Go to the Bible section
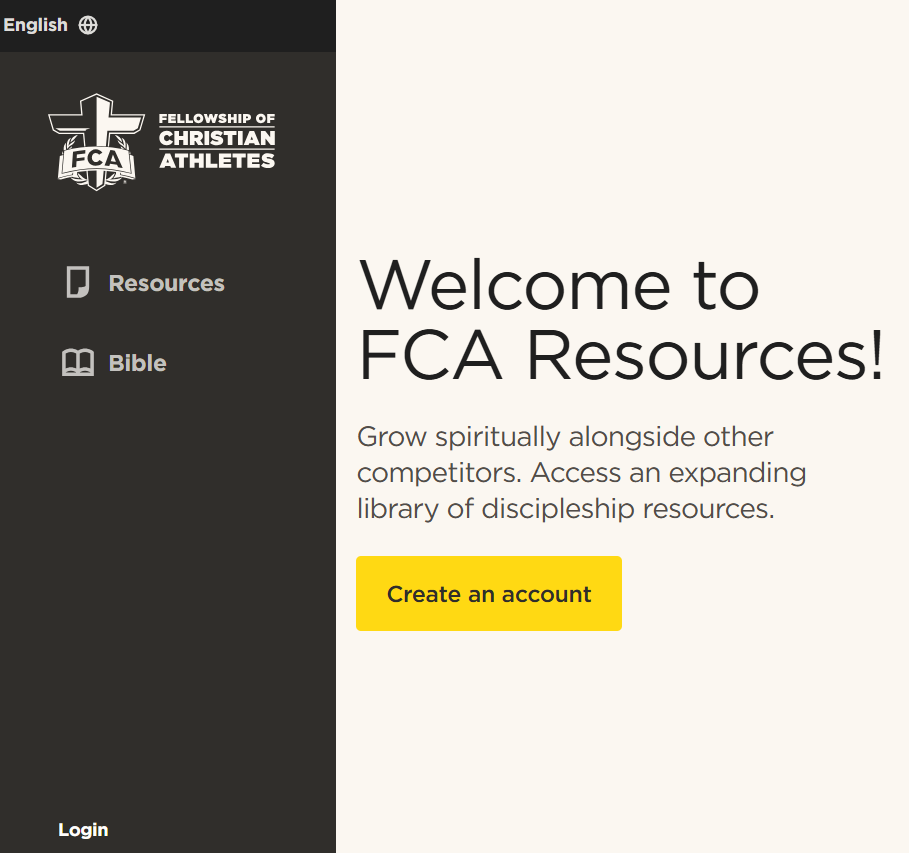Viewport: 909px width, 853px height. tap(137, 363)
